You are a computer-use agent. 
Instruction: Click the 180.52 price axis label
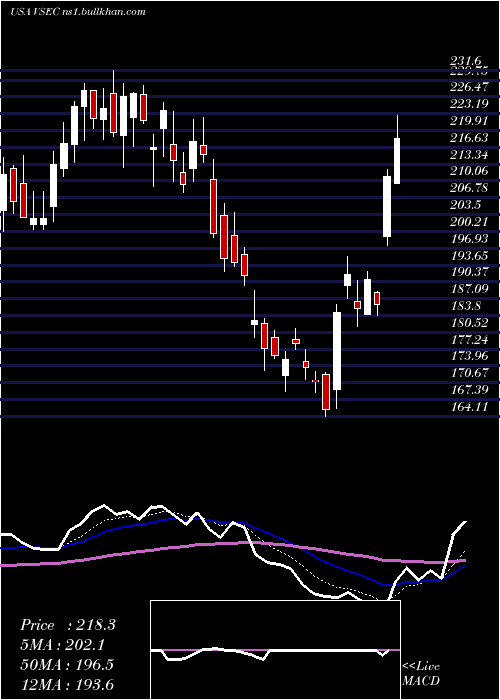click(x=469, y=323)
